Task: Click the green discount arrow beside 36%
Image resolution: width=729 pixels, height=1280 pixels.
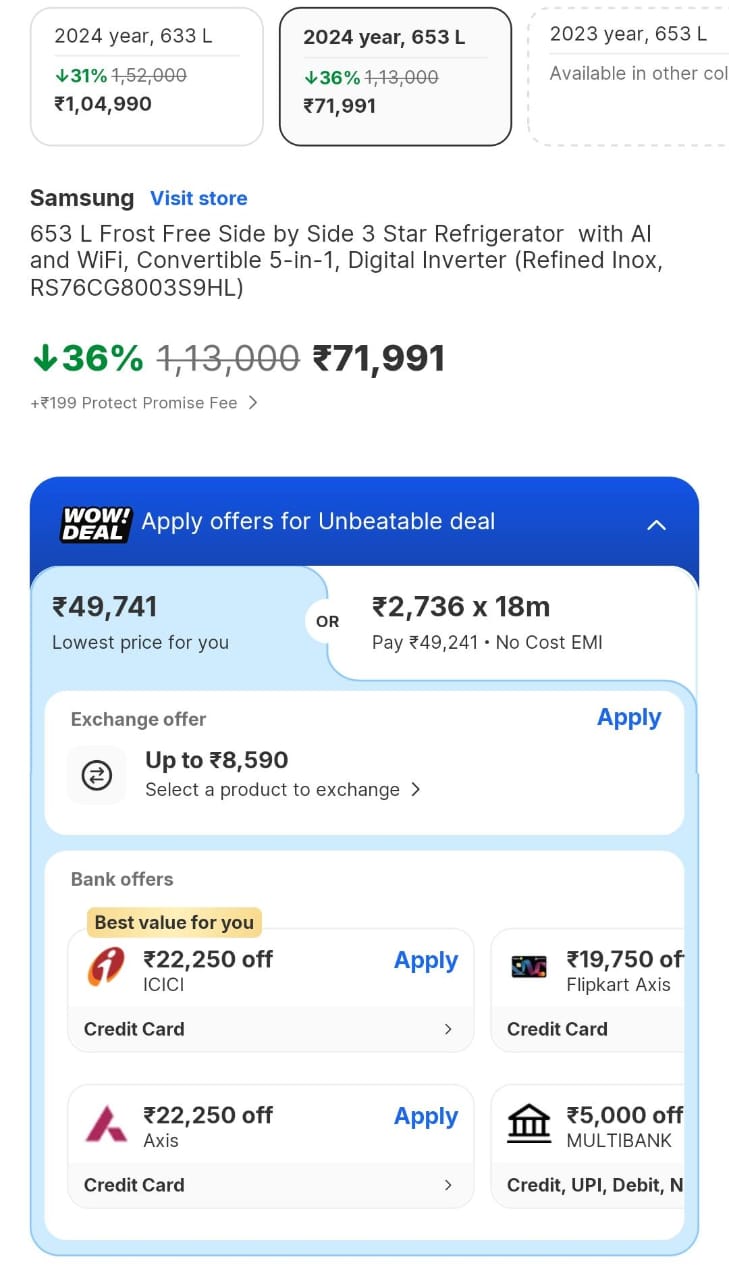Action: point(44,358)
